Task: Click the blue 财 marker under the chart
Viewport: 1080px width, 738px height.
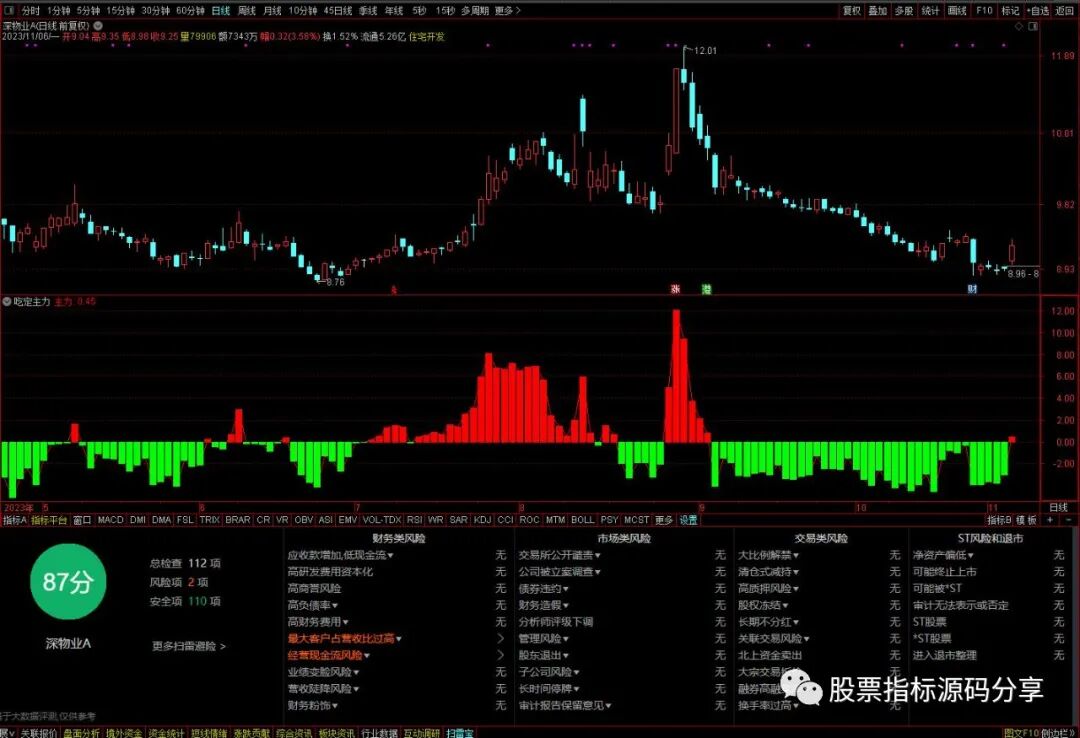Action: [972, 289]
